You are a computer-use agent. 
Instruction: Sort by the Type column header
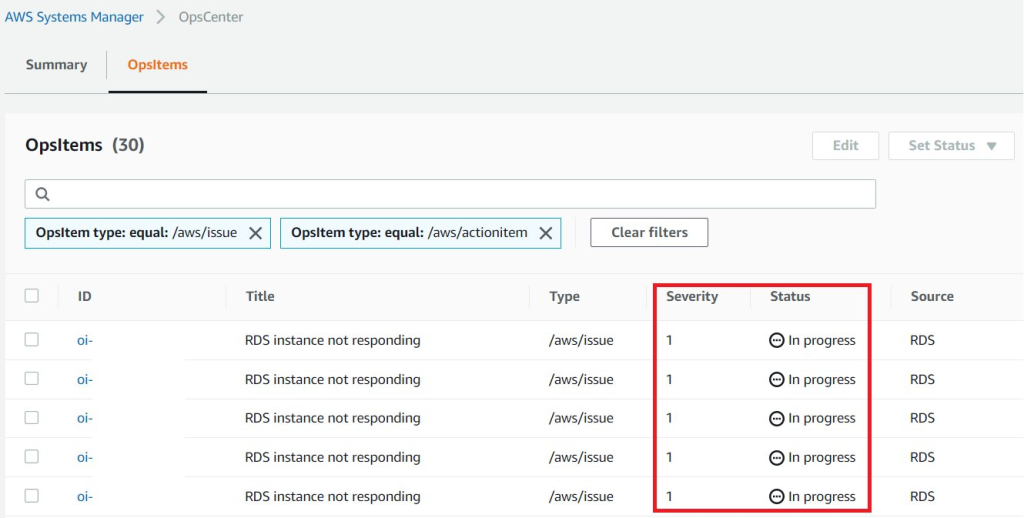click(564, 297)
